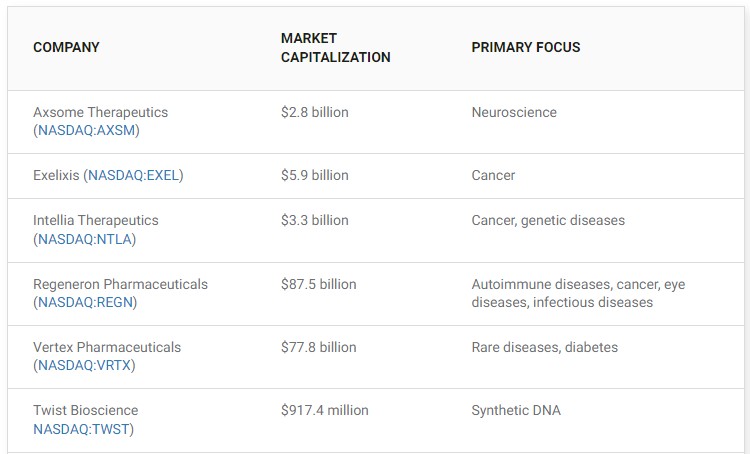
Task: Select the Exelixis $5.9 billion cell
Action: [x=315, y=175]
